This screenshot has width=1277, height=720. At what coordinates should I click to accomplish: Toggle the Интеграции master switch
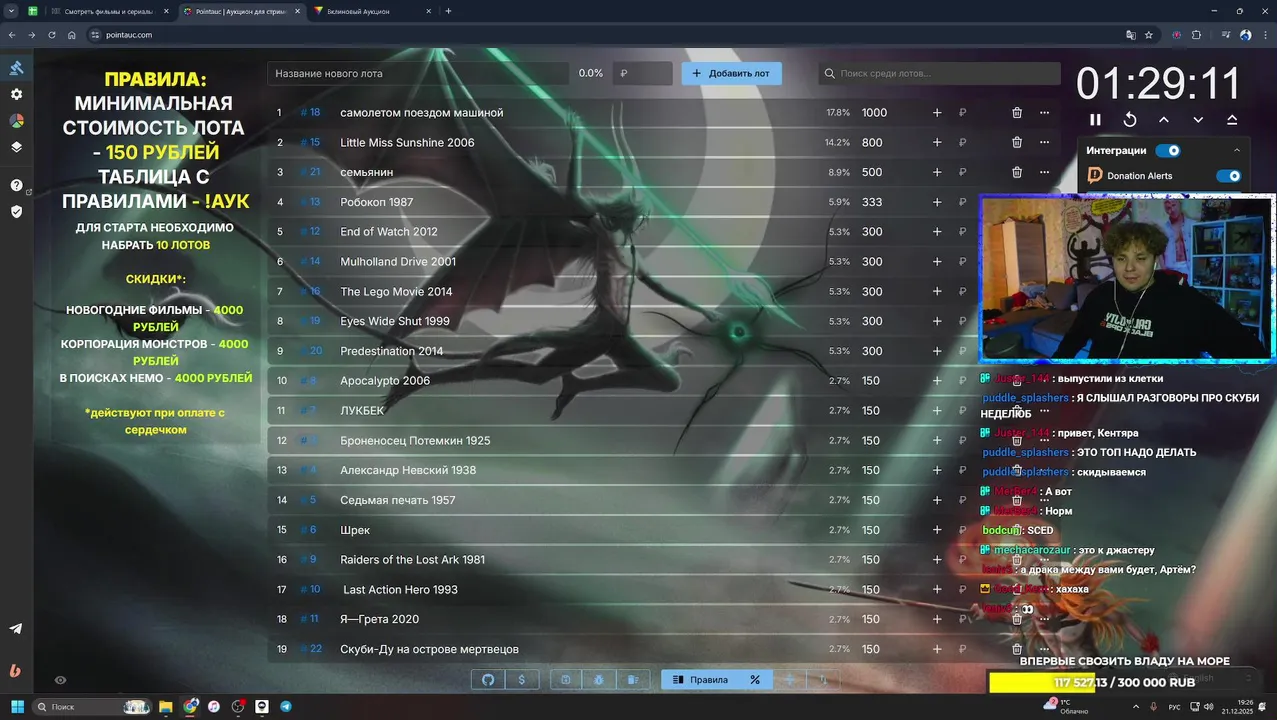pyautogui.click(x=1168, y=151)
